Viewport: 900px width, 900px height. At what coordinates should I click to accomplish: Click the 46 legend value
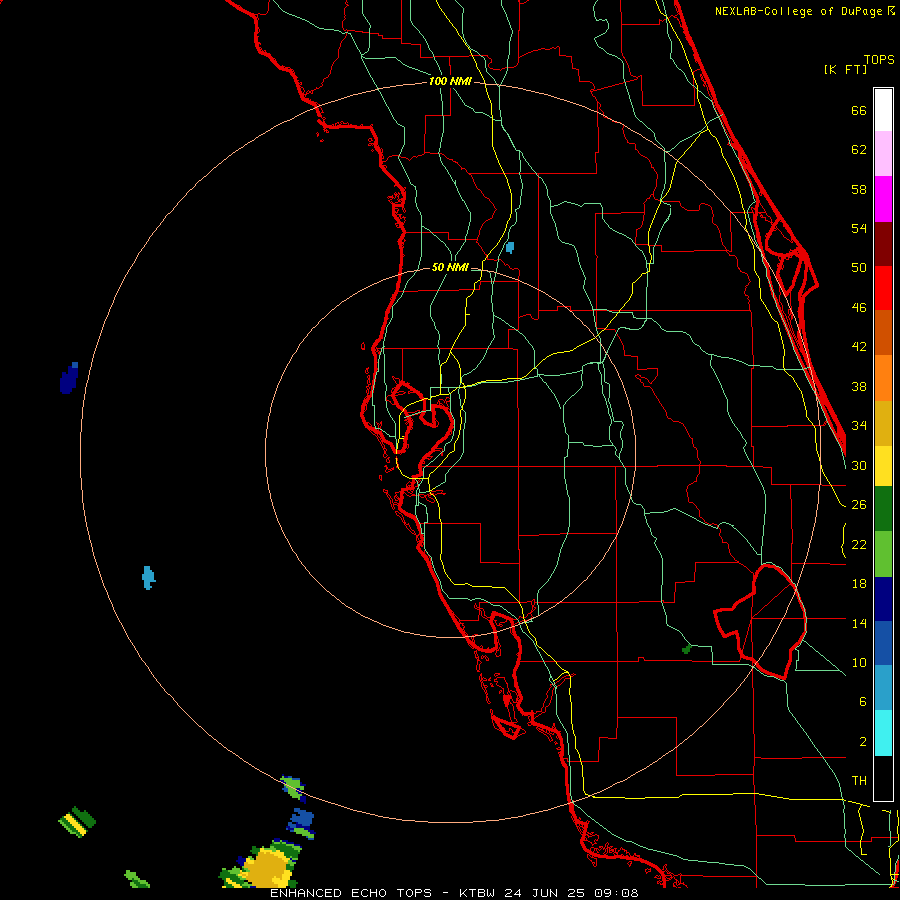pos(859,308)
